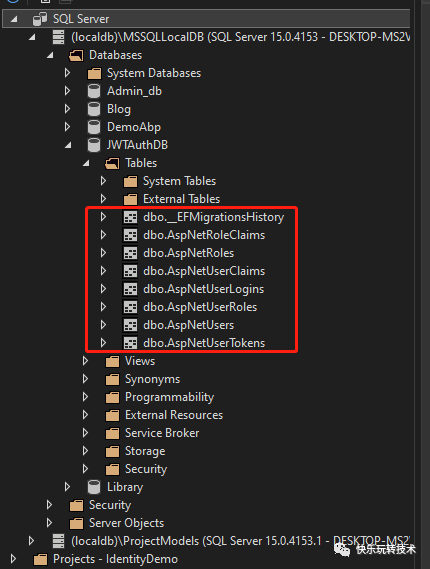This screenshot has height=569, width=430.
Task: Click the Blog database cylinder icon
Action: (94, 109)
